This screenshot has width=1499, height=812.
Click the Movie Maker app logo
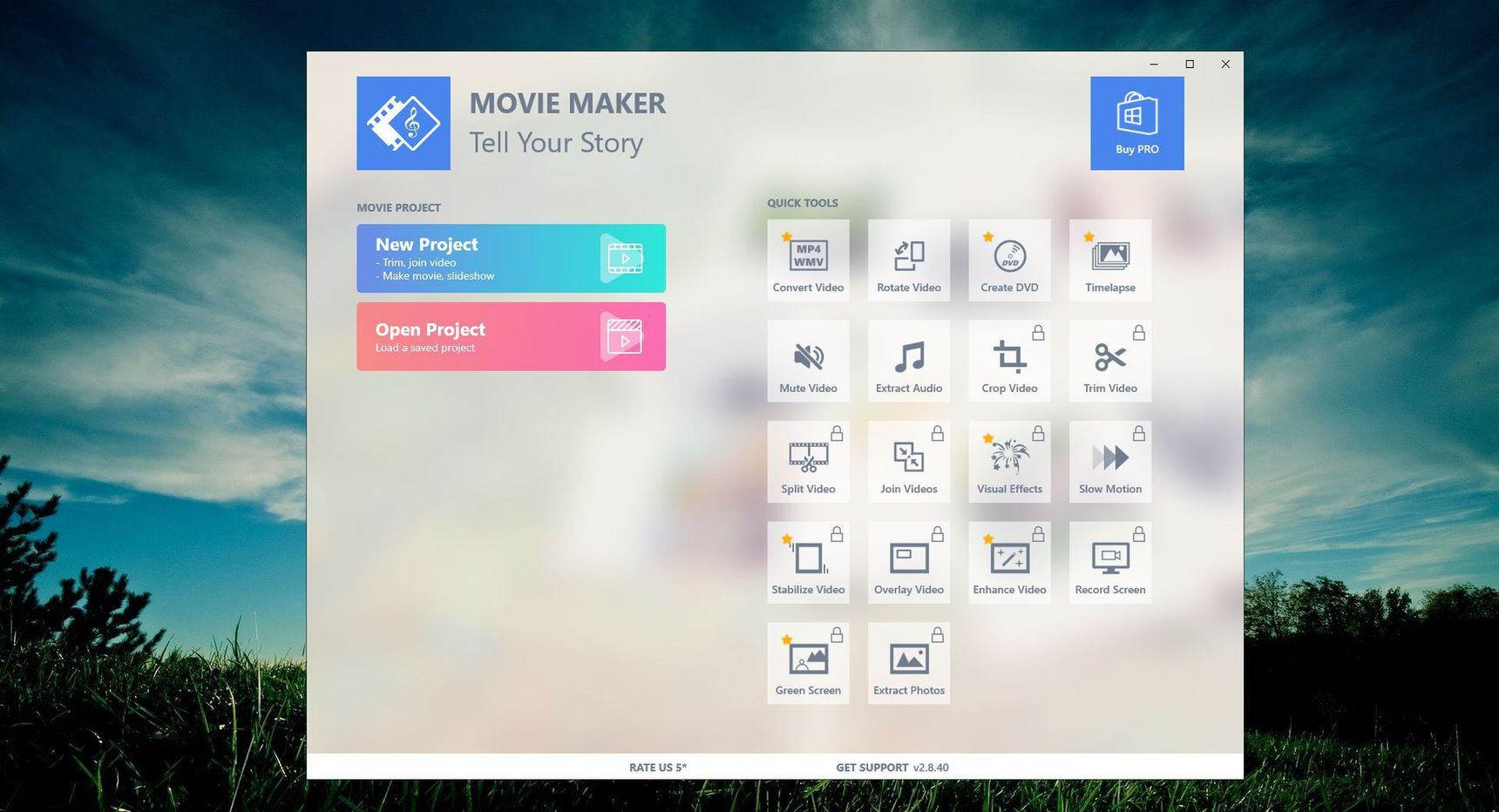(x=404, y=123)
